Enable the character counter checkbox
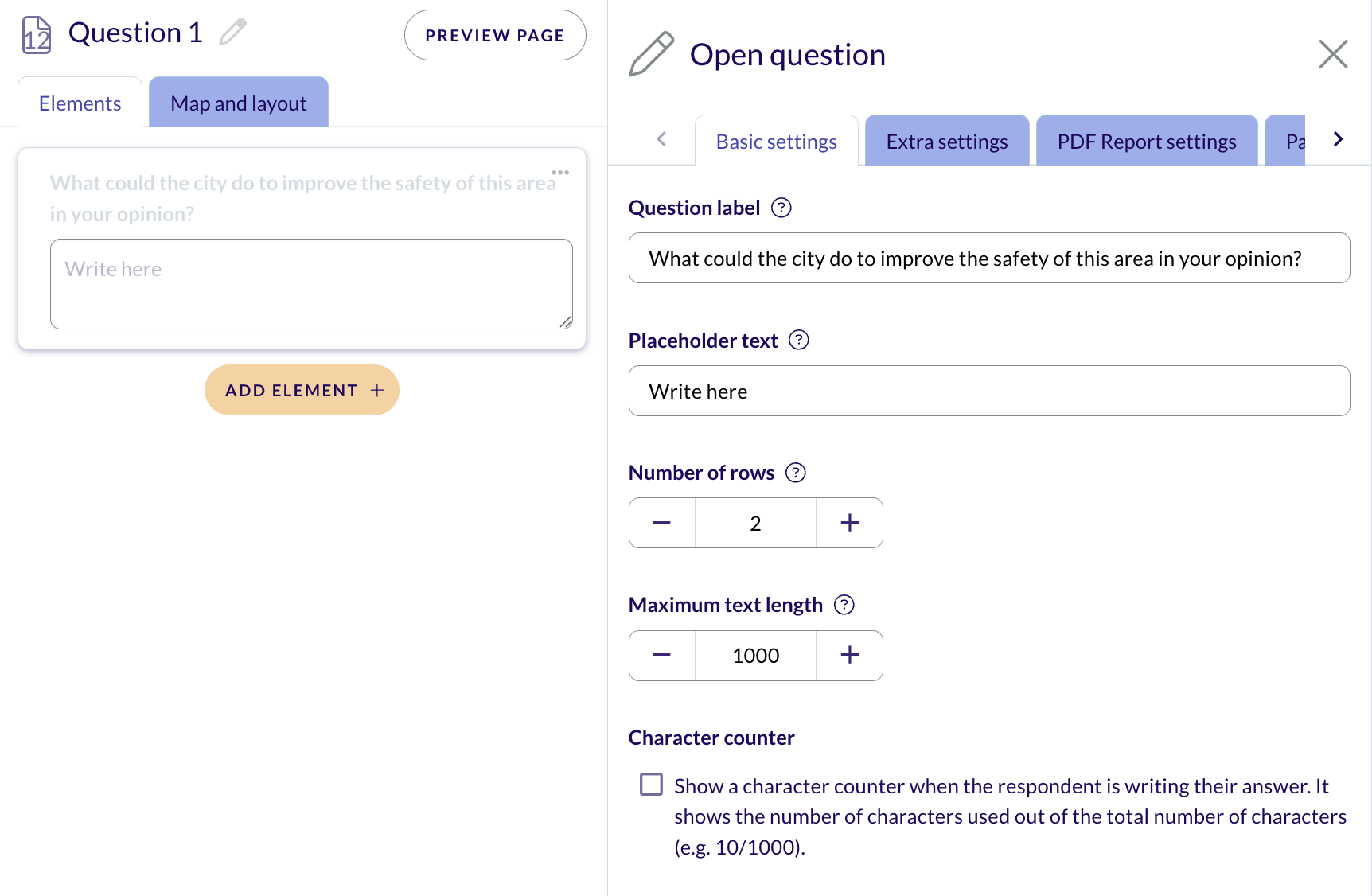 coord(650,784)
